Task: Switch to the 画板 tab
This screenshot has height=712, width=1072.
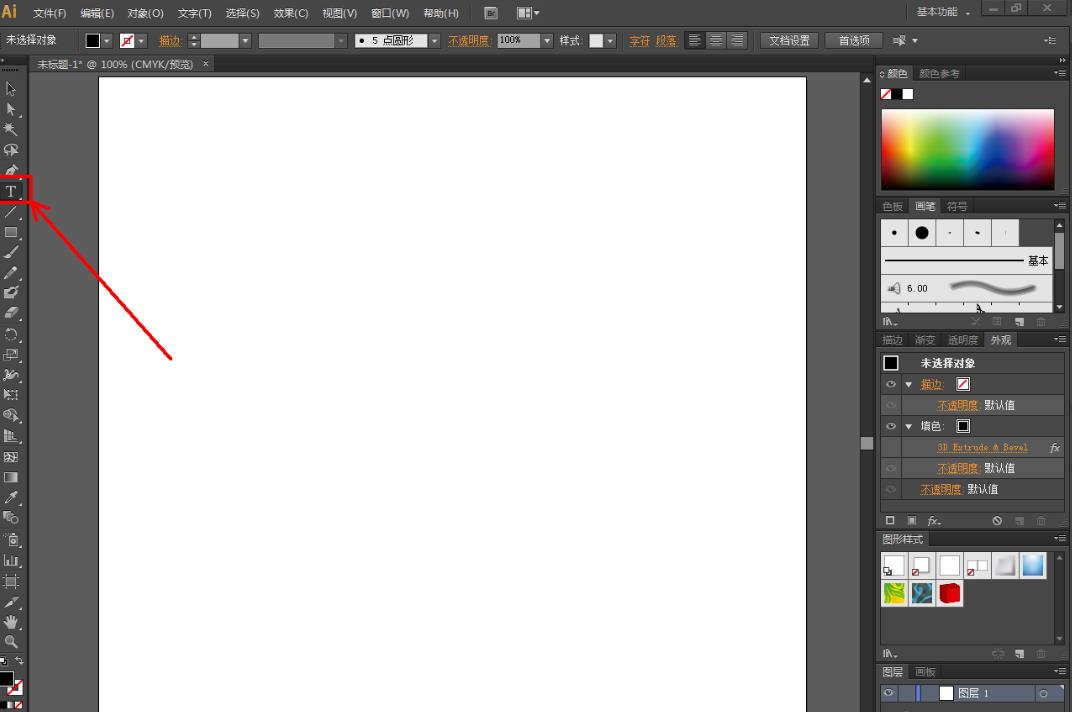Action: (925, 672)
